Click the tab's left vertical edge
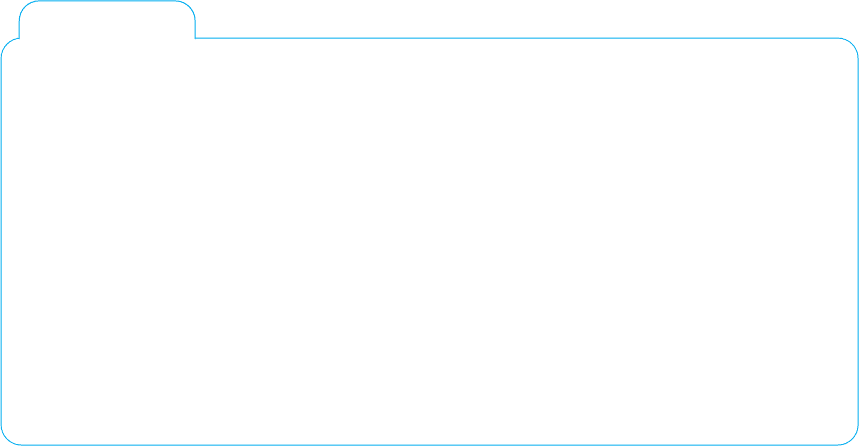 (20, 30)
